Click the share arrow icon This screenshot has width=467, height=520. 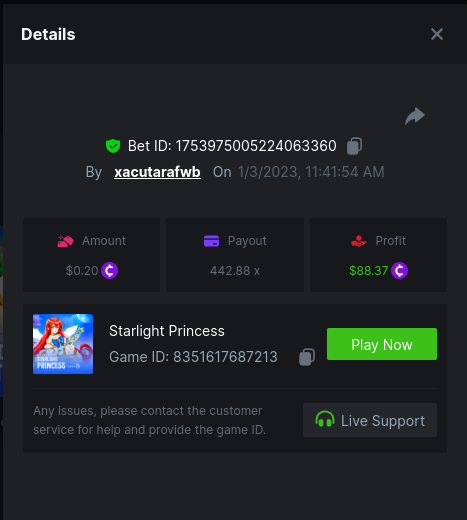(x=415, y=116)
